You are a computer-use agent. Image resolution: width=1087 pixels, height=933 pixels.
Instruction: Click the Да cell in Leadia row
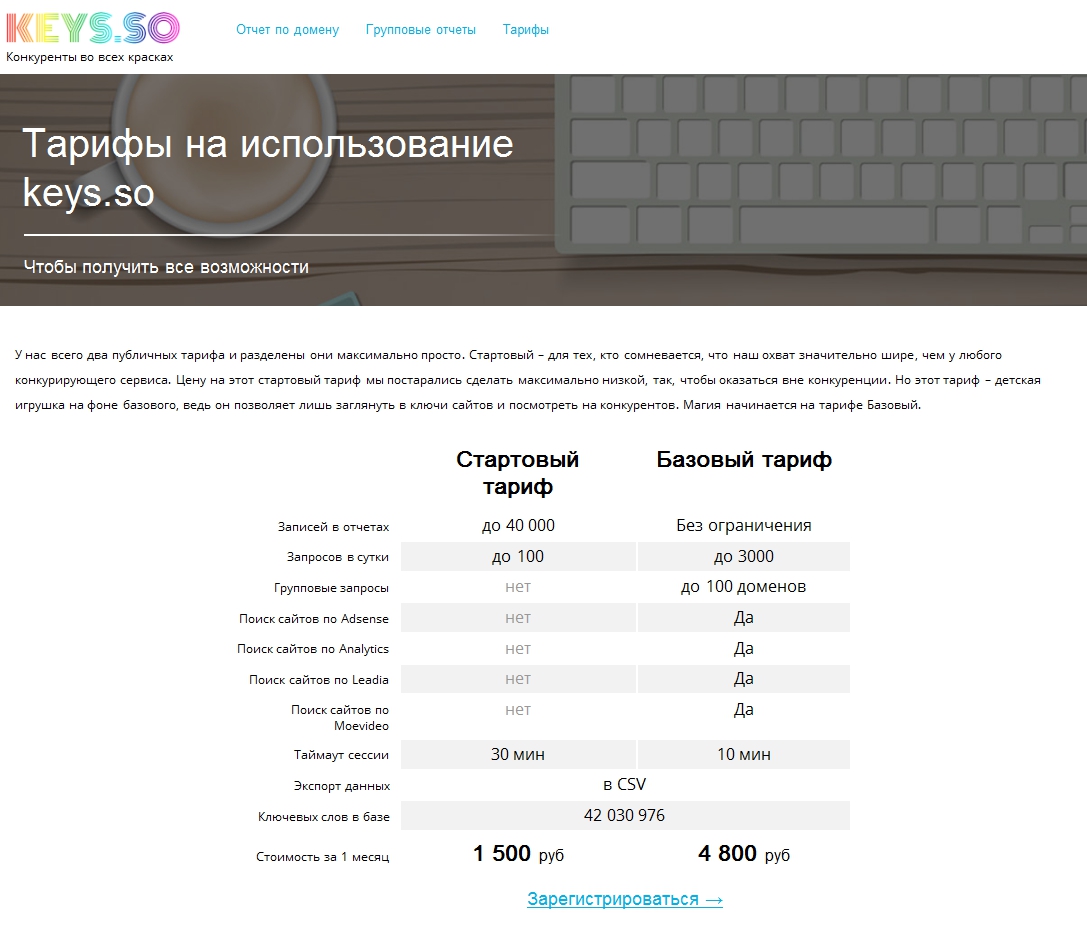tap(744, 679)
